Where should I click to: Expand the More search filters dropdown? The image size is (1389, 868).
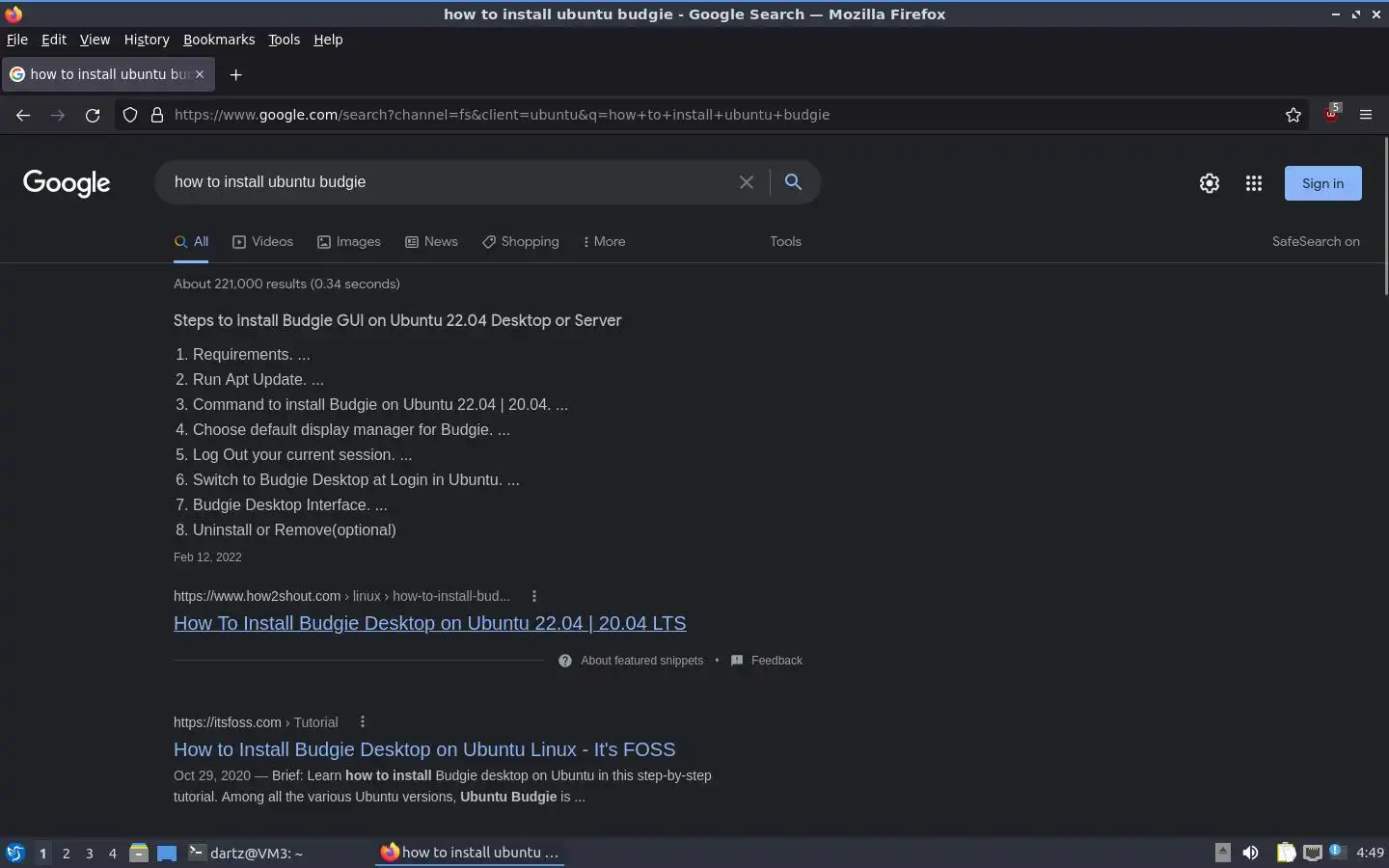[604, 241]
